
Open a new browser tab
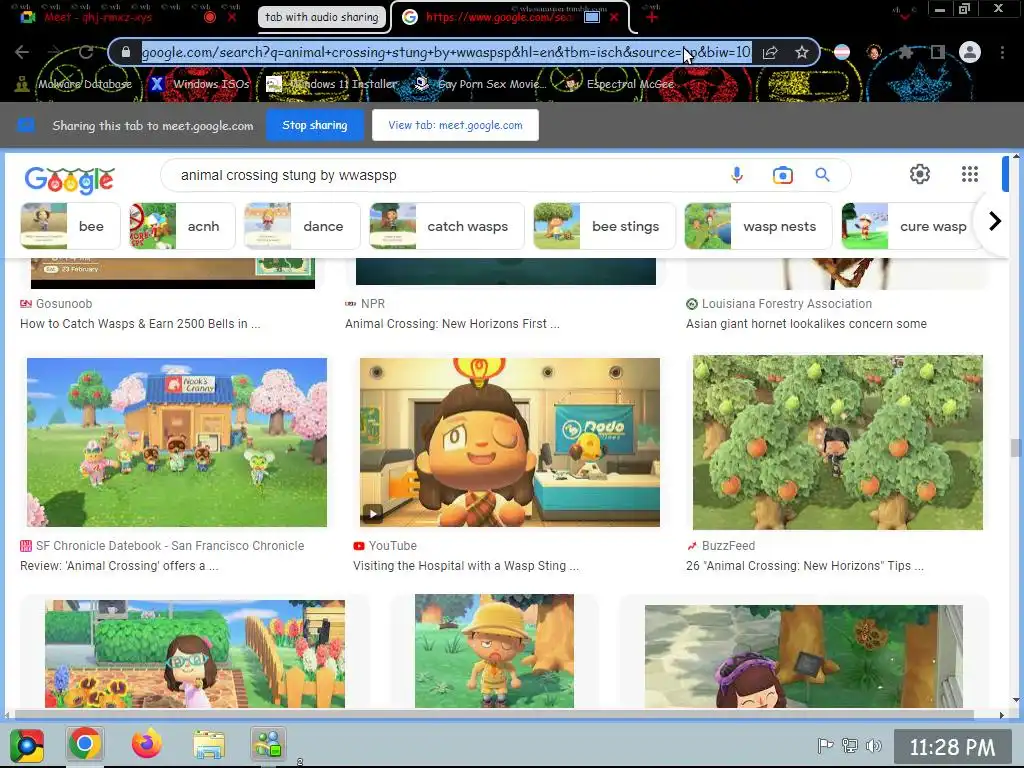652,17
